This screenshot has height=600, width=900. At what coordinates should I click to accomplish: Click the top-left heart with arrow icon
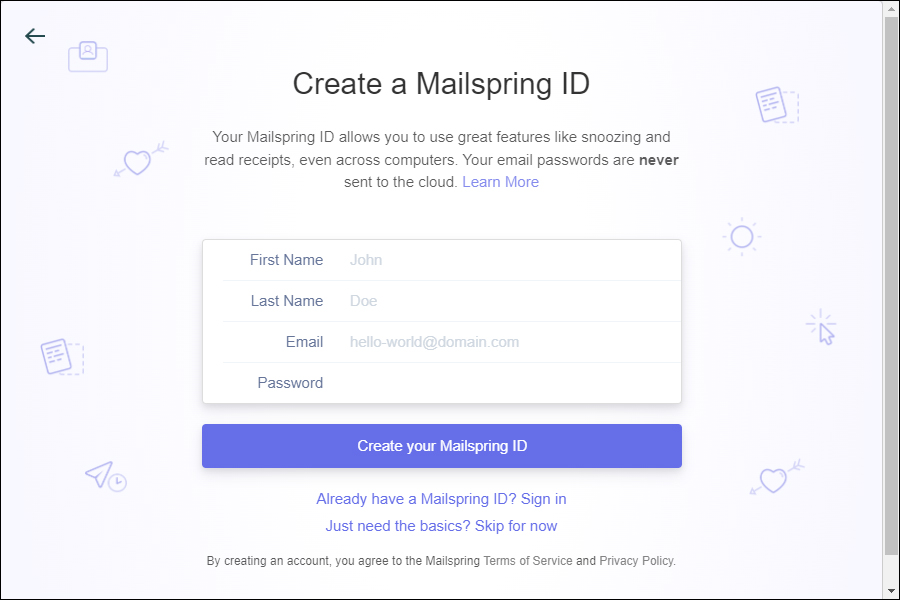pyautogui.click(x=140, y=160)
